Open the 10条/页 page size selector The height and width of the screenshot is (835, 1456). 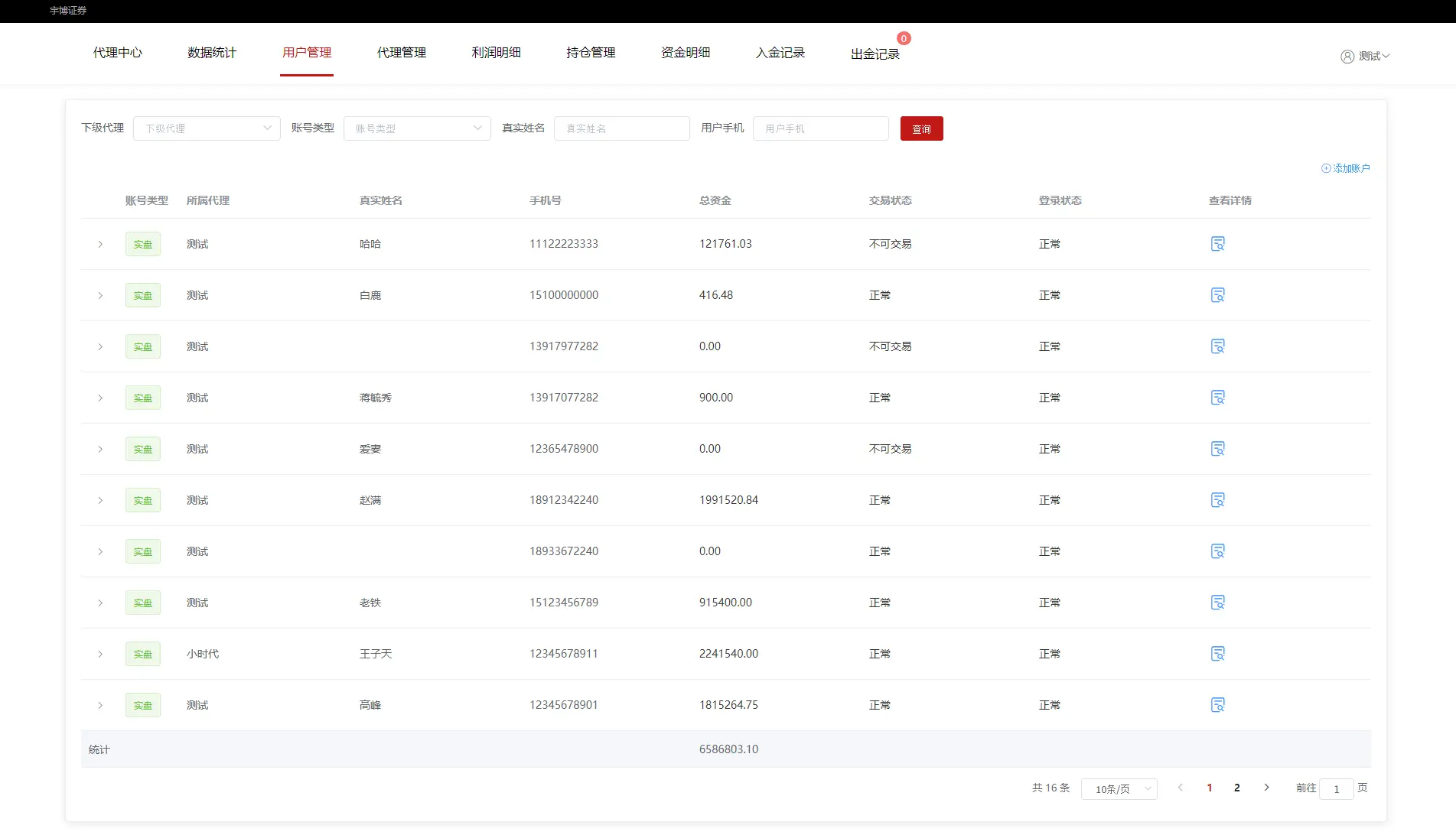1119,789
